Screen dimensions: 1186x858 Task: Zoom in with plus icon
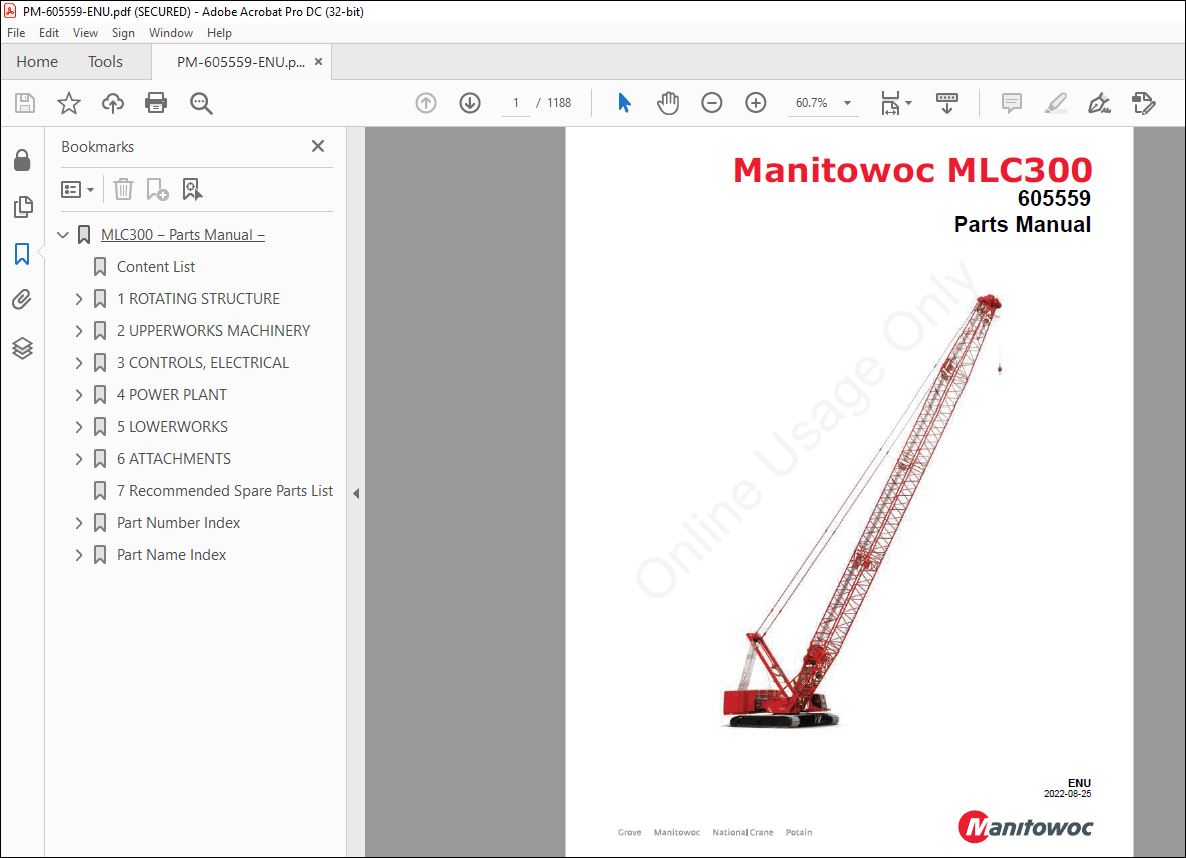[x=756, y=103]
